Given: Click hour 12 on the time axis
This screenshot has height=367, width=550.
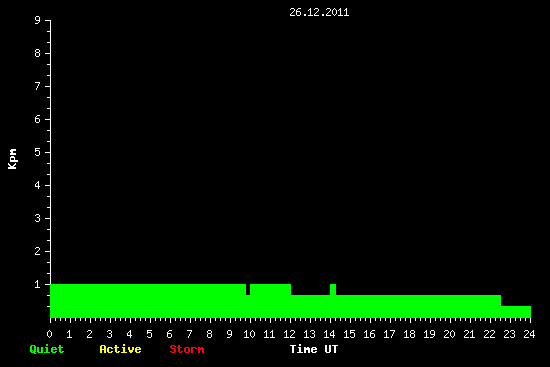Looking at the screenshot, I should click(289, 334).
